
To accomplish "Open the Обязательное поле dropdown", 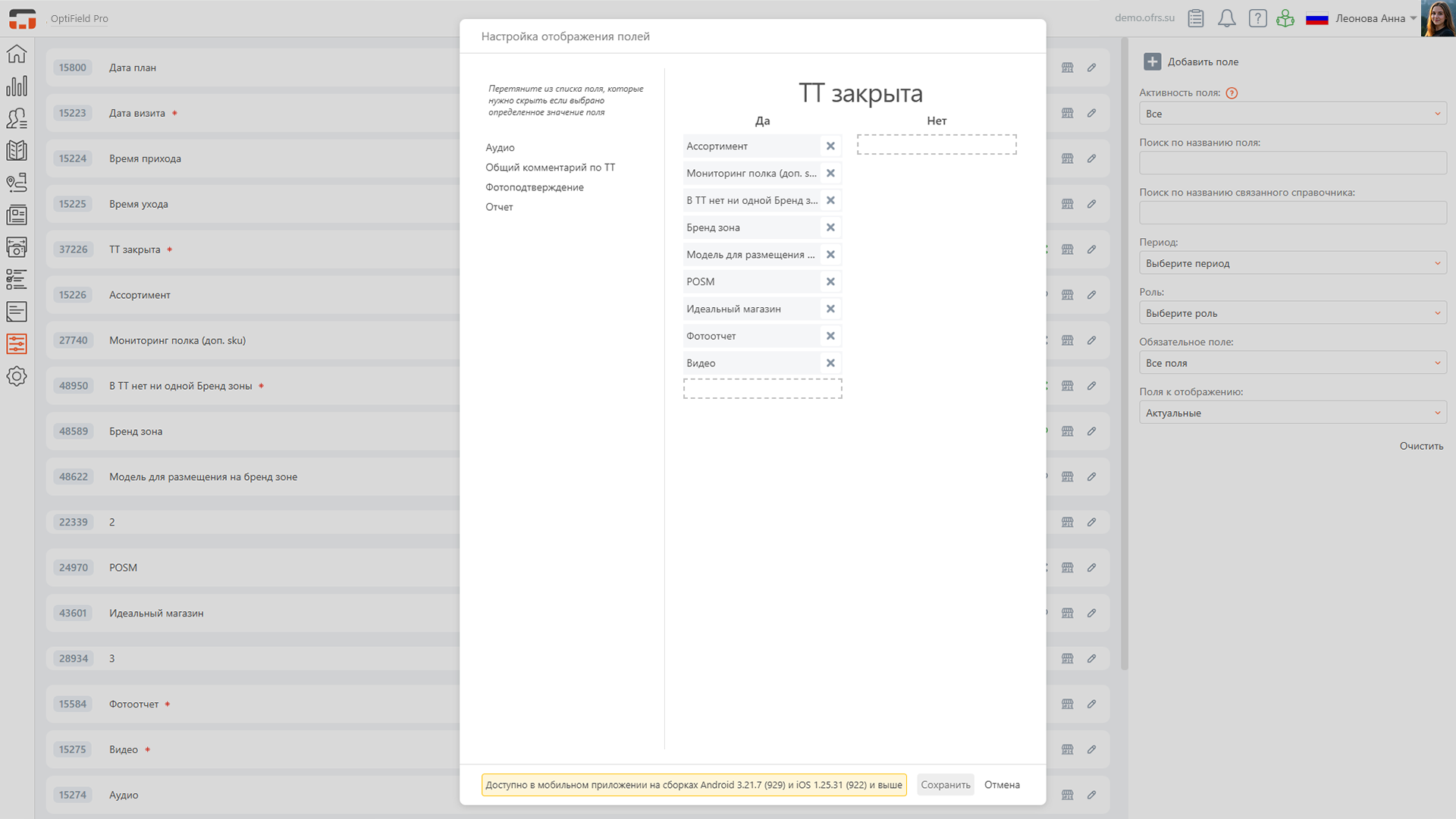I will [x=1292, y=363].
